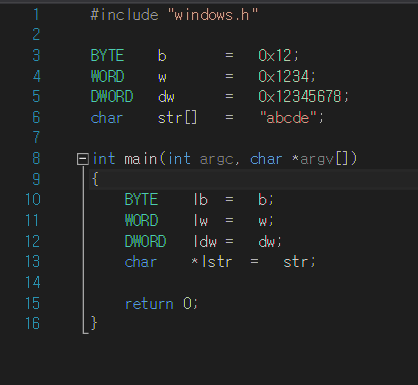Click the global variable b on line 3
Image resolution: width=418 pixels, height=385 pixels.
[x=162, y=56]
